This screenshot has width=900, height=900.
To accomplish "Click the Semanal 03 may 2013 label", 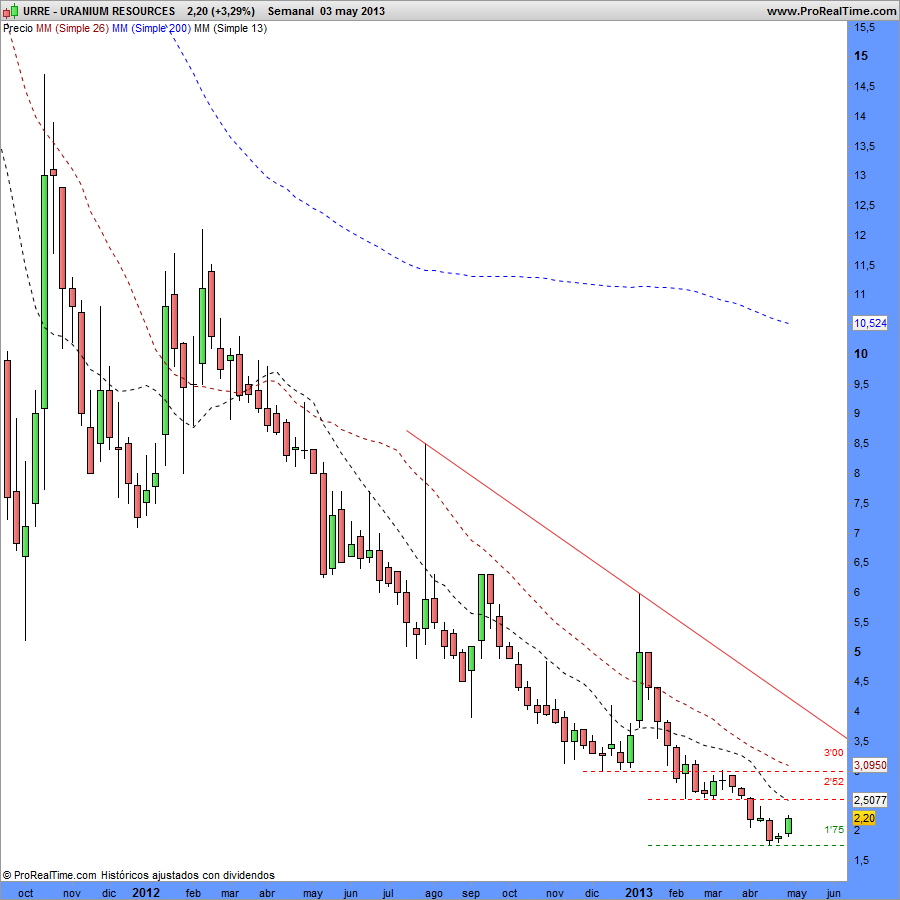I will [x=326, y=11].
